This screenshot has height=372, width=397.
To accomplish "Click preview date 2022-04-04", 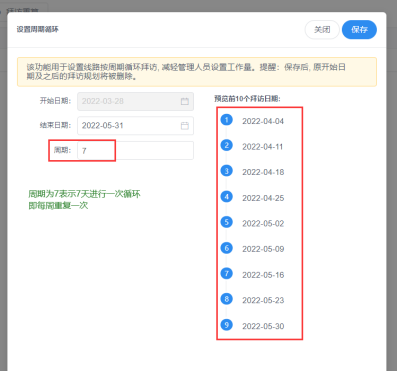I will [263, 121].
